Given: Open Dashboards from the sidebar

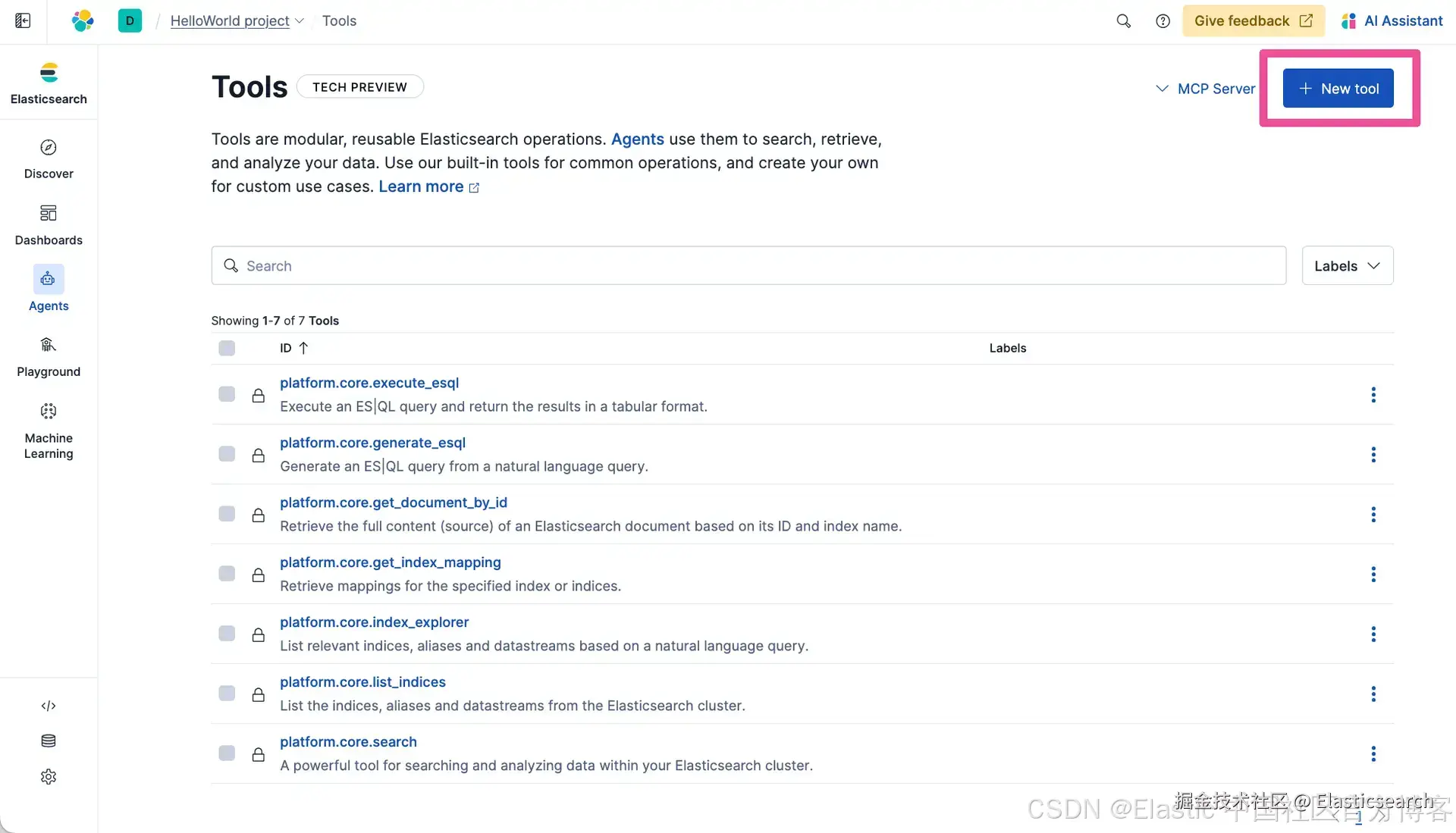Looking at the screenshot, I should tap(49, 214).
